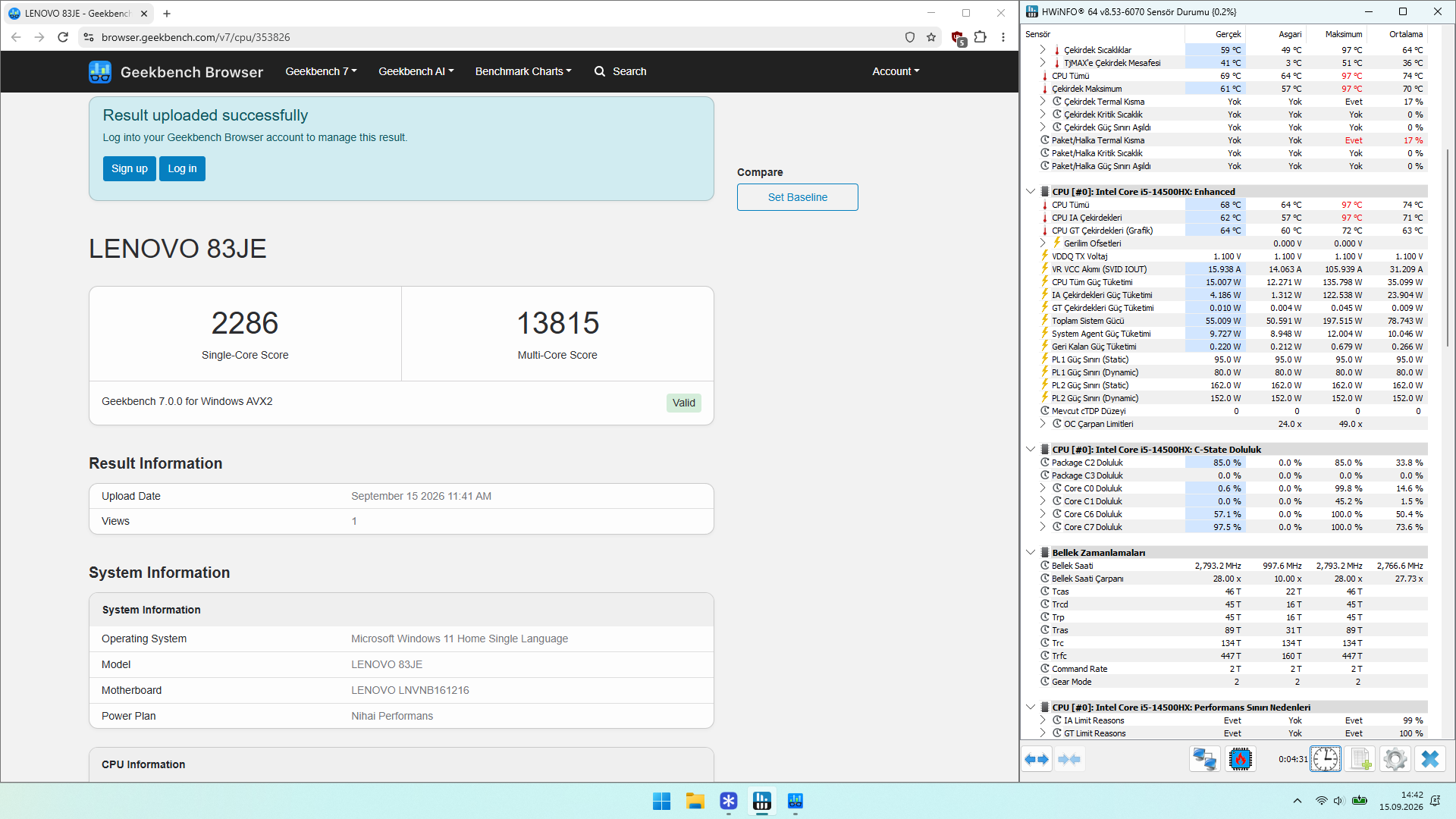
Task: Click HWiNFO collapse columns arrows button
Action: pos(1069,759)
